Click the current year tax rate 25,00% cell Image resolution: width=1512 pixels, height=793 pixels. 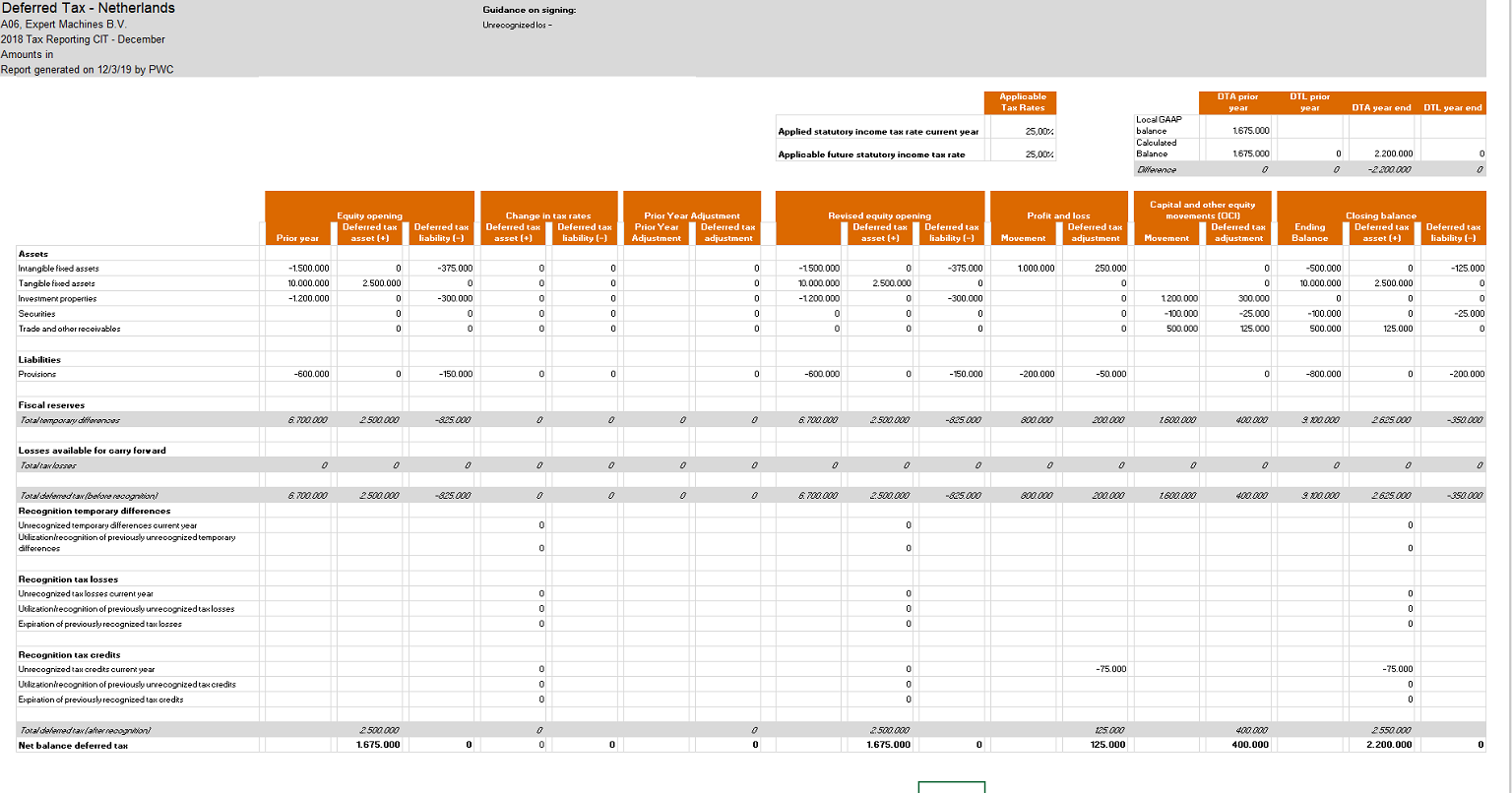(x=1022, y=131)
